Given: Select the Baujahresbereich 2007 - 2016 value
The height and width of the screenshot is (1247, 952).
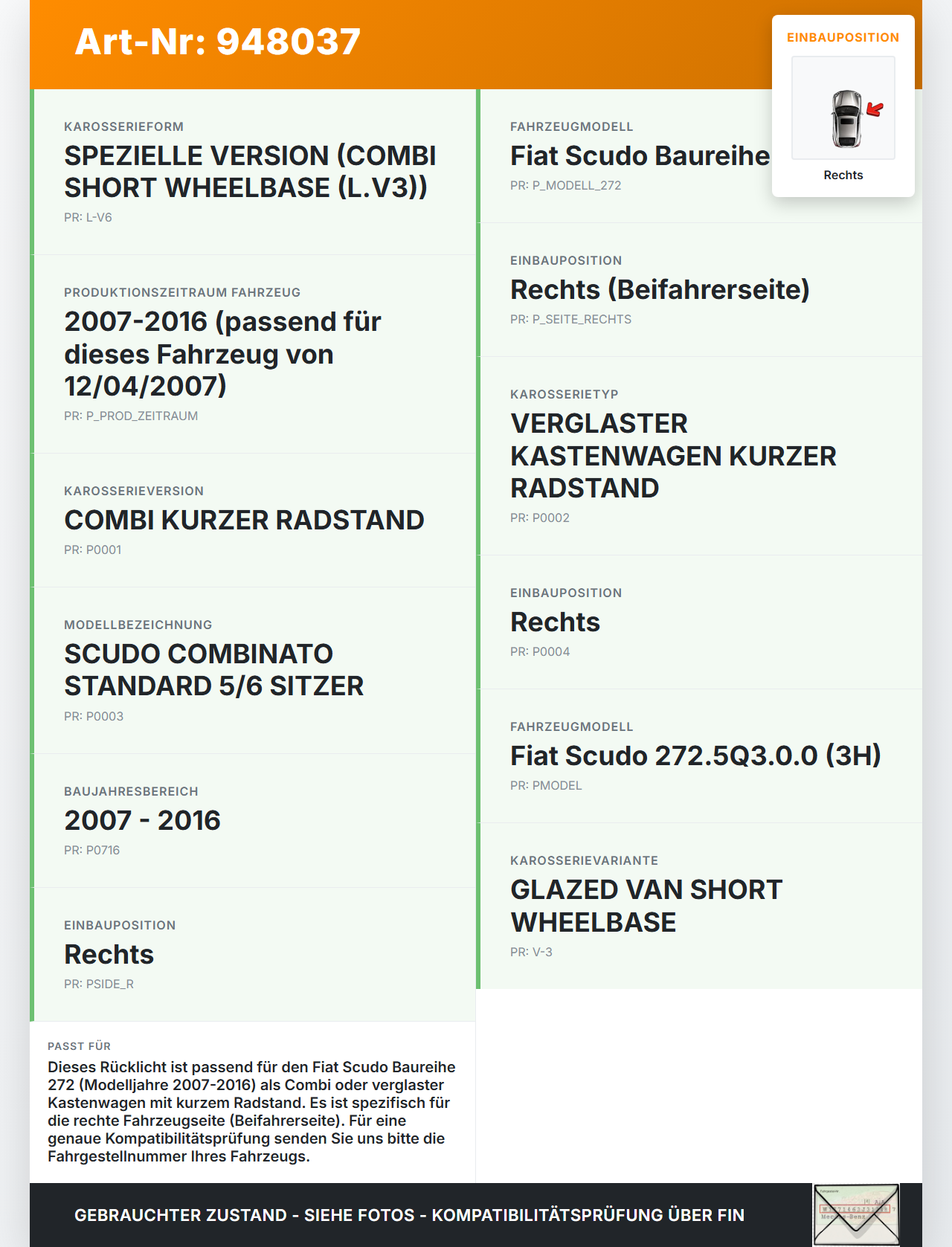Looking at the screenshot, I should [x=142, y=821].
